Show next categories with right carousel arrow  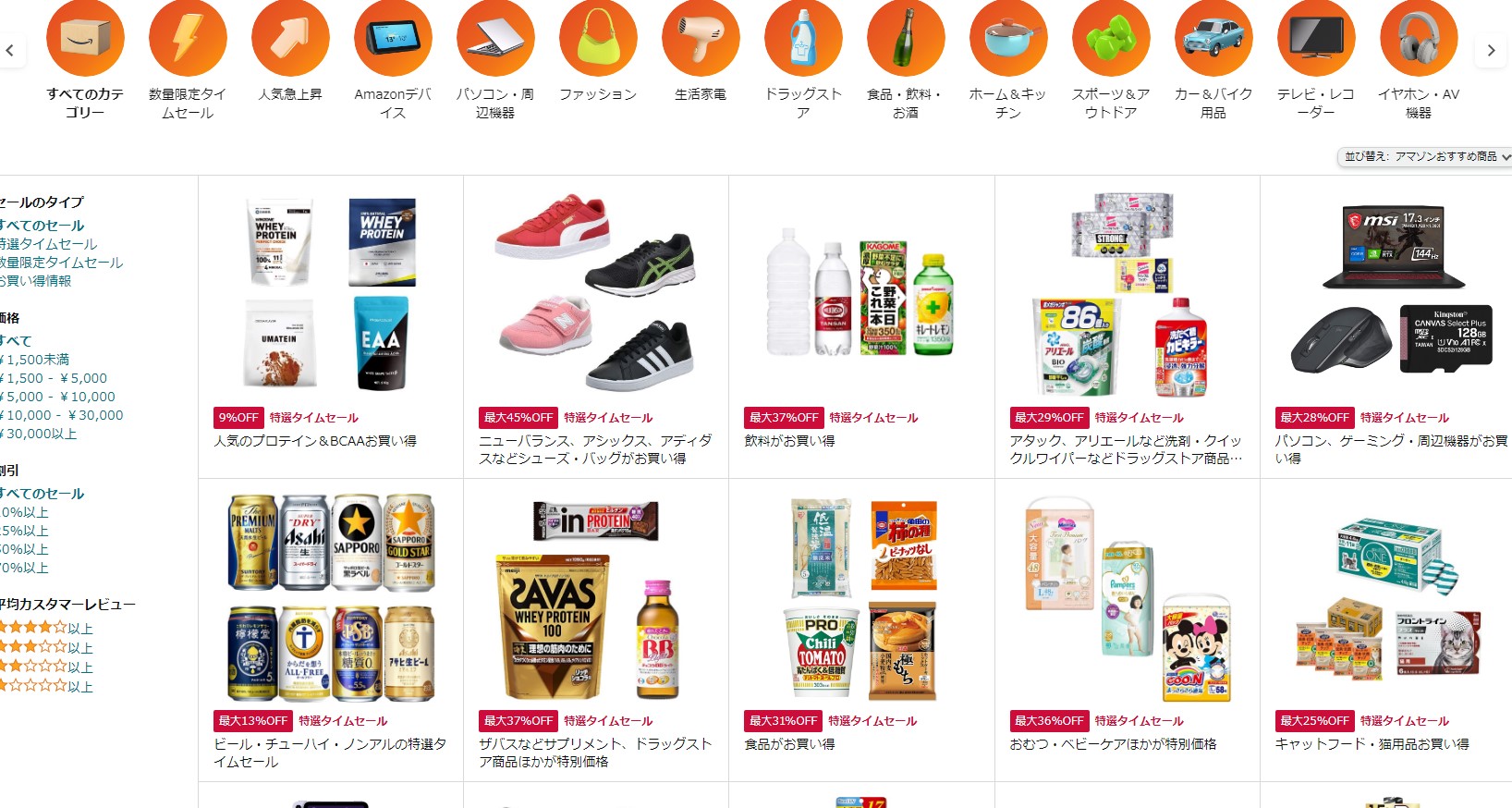1491,51
